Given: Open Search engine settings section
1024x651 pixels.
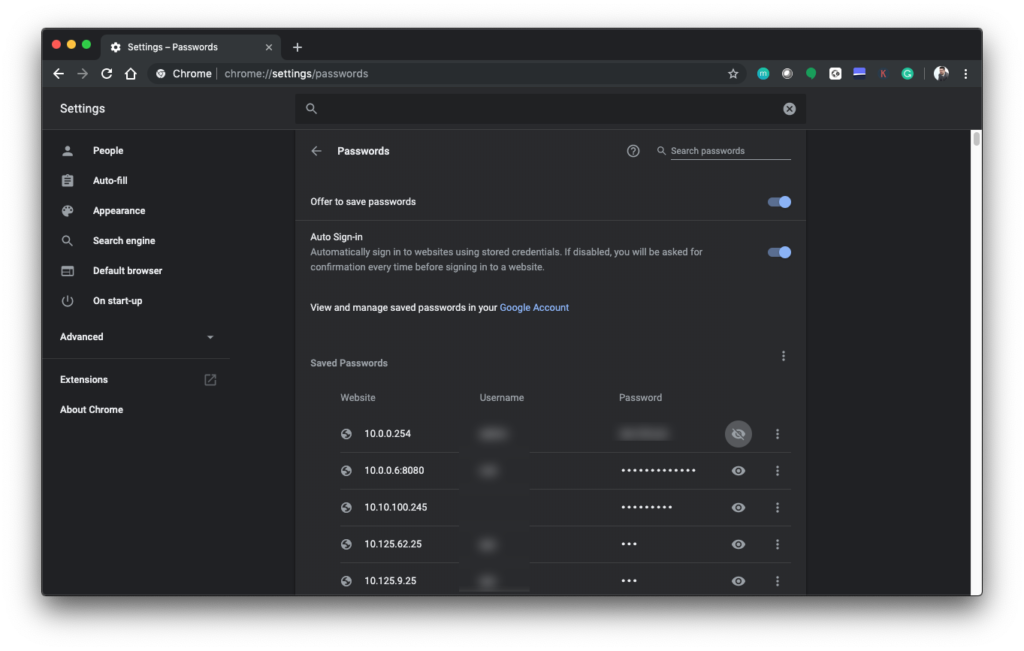Looking at the screenshot, I should [123, 241].
